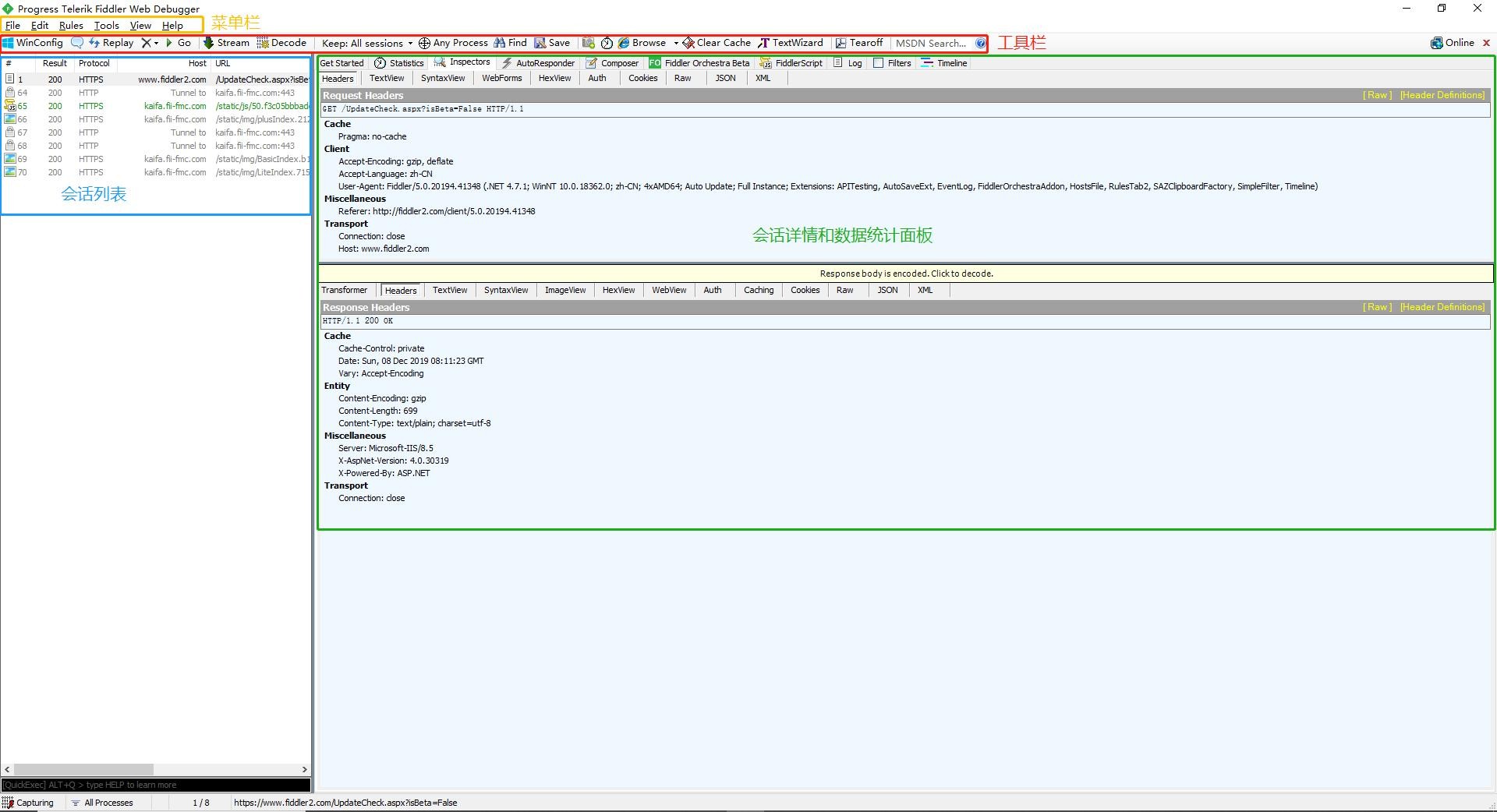This screenshot has width=1497, height=812.
Task: Click the Any Process target icon
Action: 424,43
